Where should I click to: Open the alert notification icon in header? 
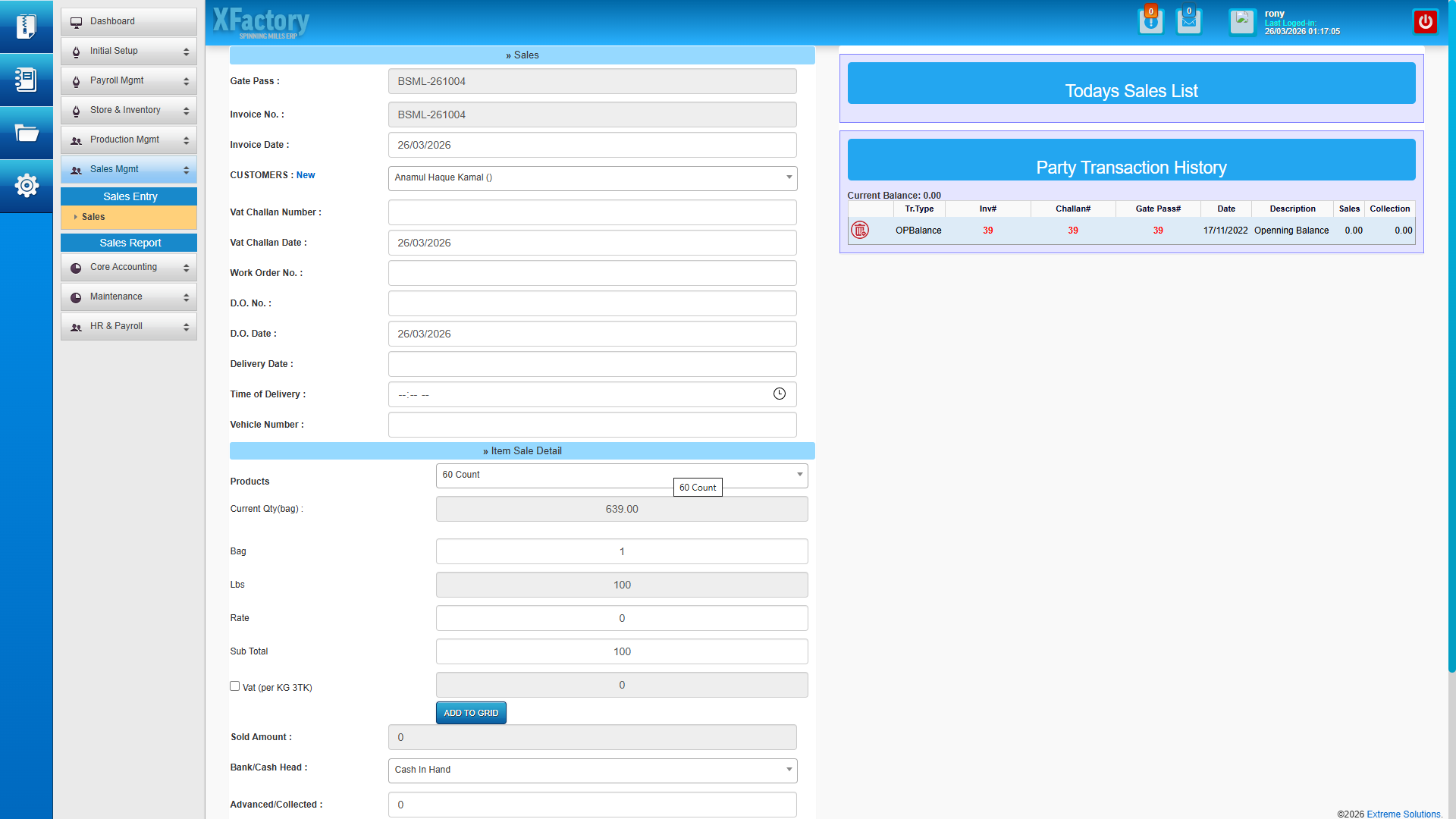pos(1150,21)
